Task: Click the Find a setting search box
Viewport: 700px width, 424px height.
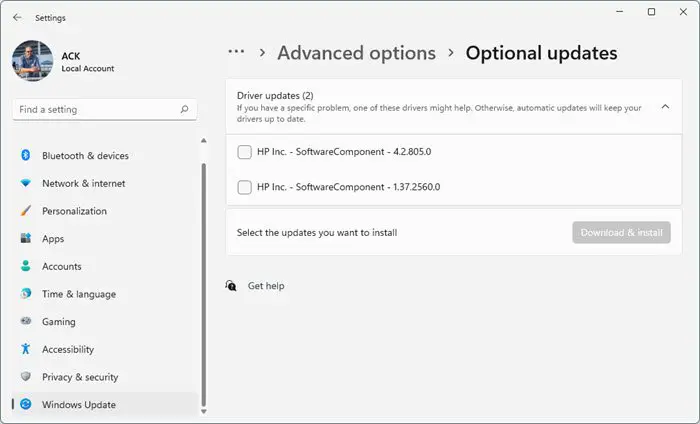Action: point(95,109)
